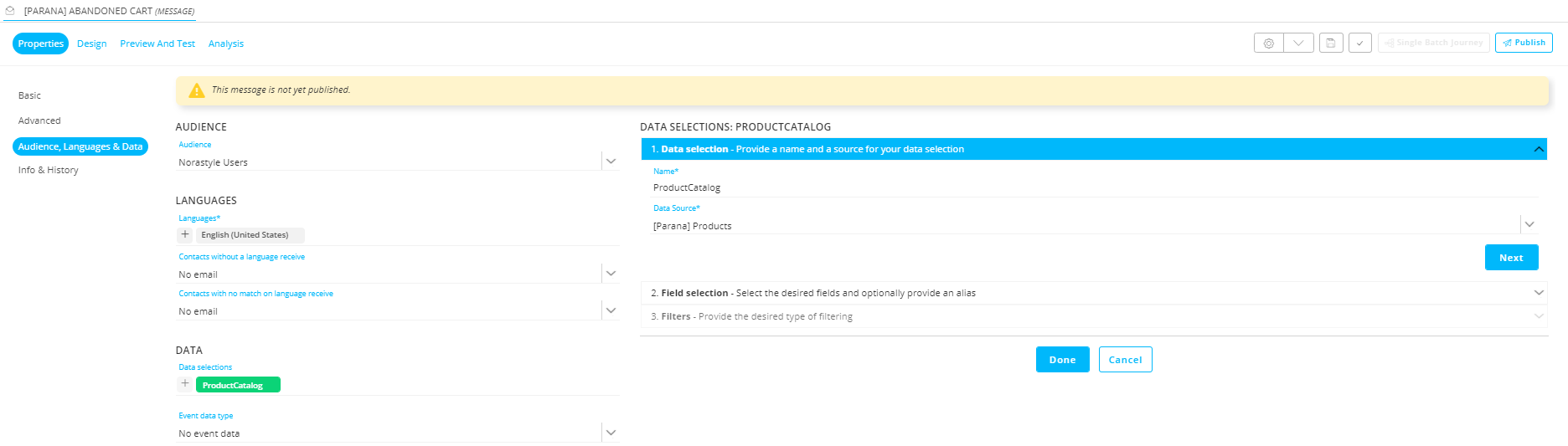This screenshot has width=1568, height=446.
Task: Select the ProductCatalog data selection tag
Action: 238,385
